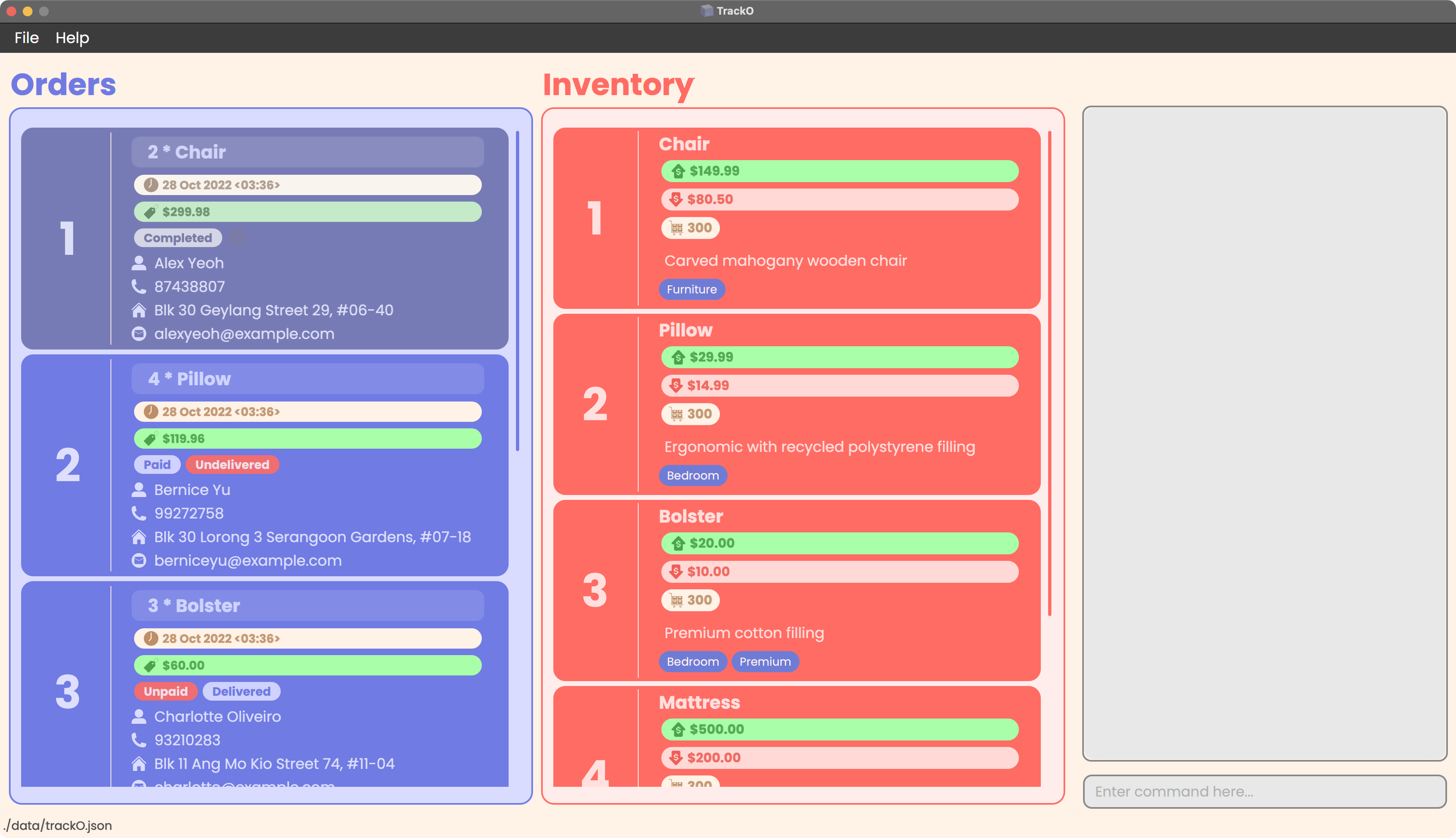Click the person icon next to Charlotte Oliveiro
This screenshot has width=1456, height=838.
point(139,716)
